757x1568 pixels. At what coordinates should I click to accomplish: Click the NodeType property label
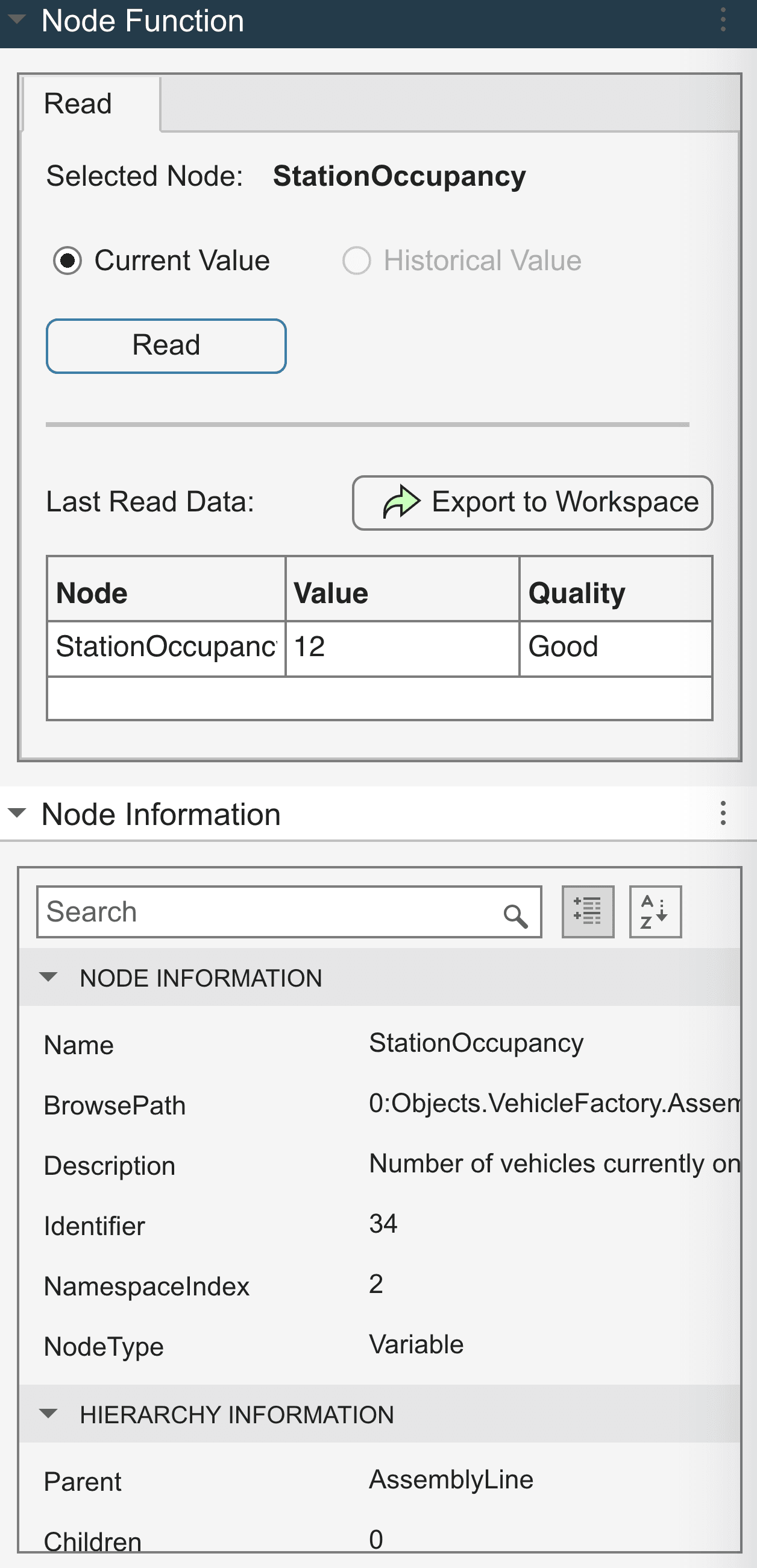[x=104, y=1347]
